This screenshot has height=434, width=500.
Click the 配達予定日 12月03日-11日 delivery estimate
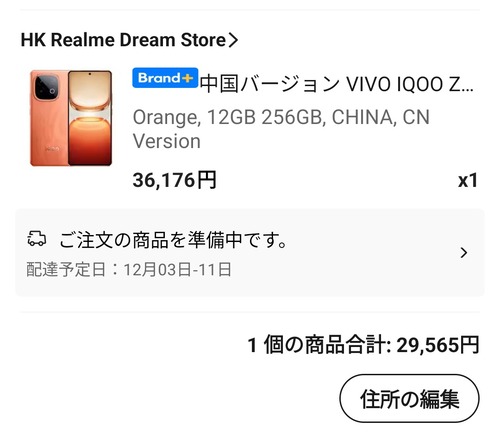(x=129, y=269)
